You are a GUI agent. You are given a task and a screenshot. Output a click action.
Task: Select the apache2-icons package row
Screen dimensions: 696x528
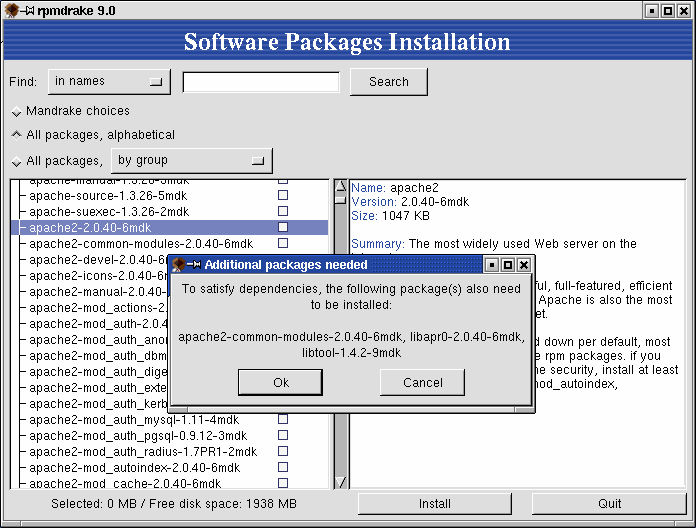click(x=91, y=276)
